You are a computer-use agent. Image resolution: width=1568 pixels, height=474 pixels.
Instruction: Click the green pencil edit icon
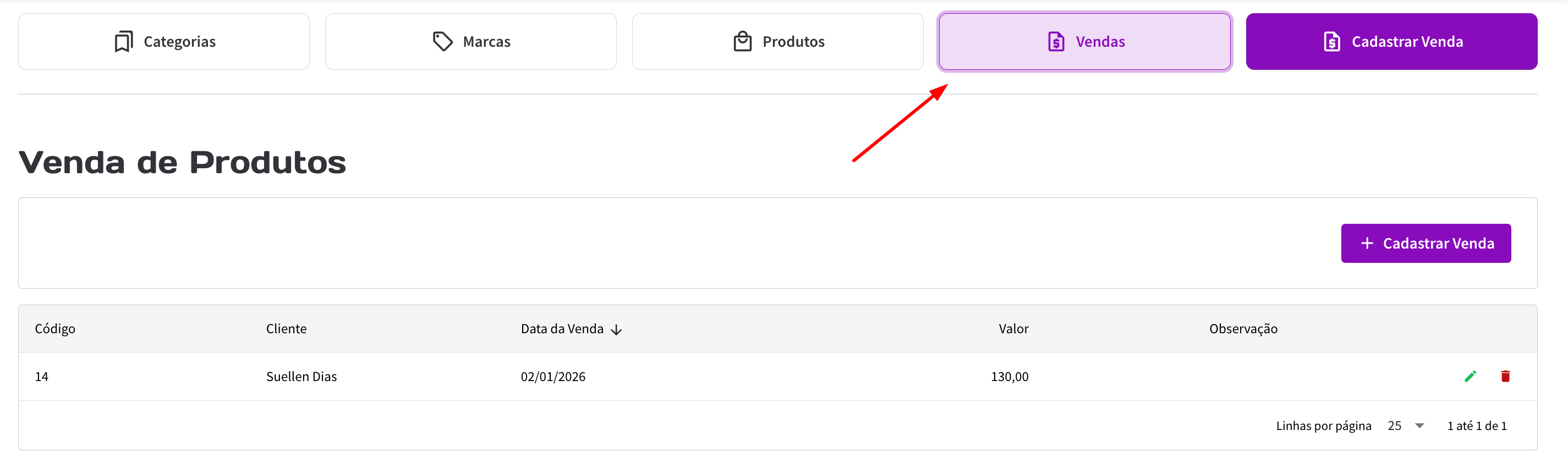pos(1470,377)
